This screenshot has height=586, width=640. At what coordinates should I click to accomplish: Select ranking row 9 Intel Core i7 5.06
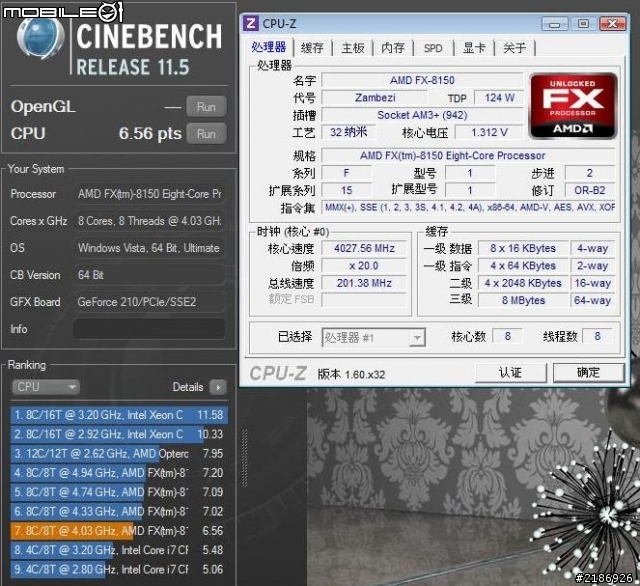pyautogui.click(x=119, y=569)
